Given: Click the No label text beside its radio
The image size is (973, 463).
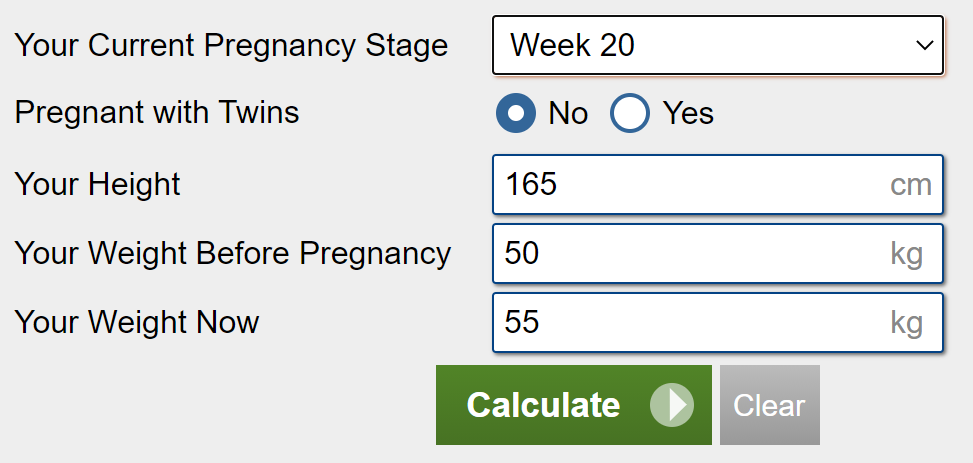Looking at the screenshot, I should [x=568, y=113].
